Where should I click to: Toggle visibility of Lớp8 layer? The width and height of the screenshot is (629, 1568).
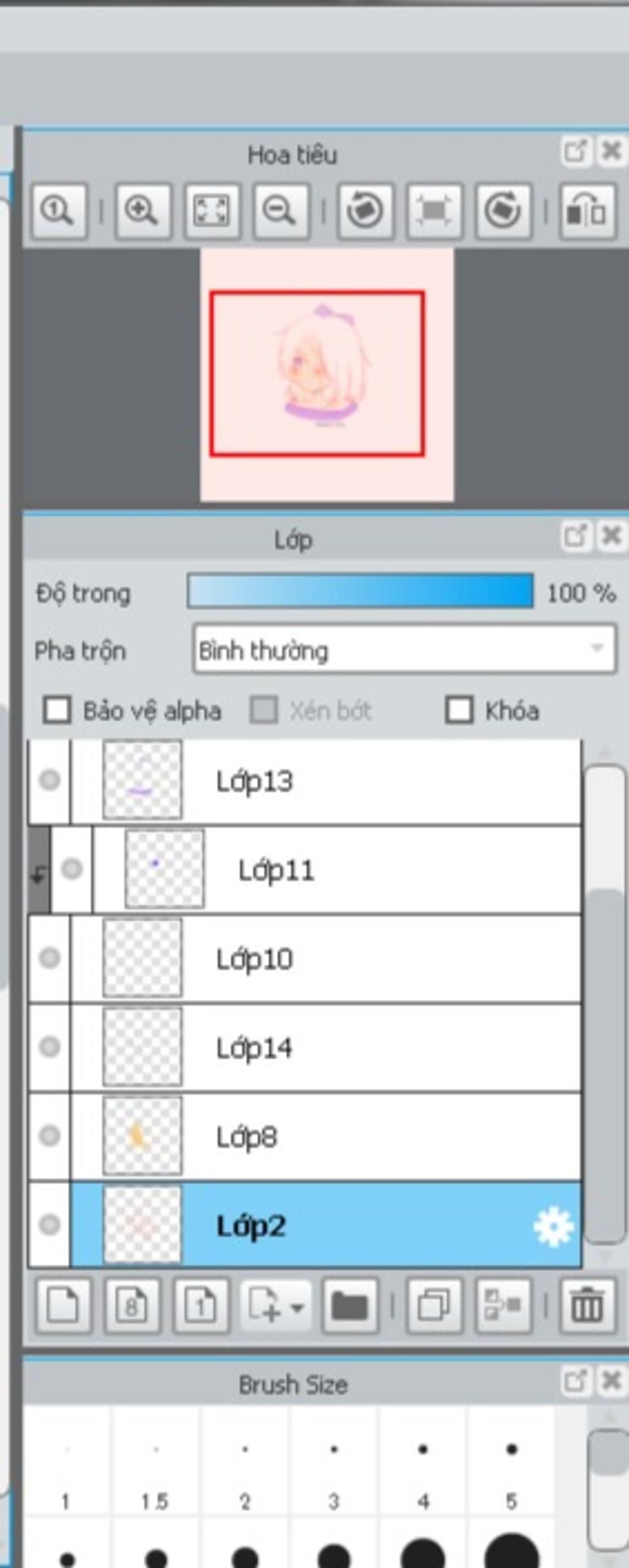(50, 1135)
